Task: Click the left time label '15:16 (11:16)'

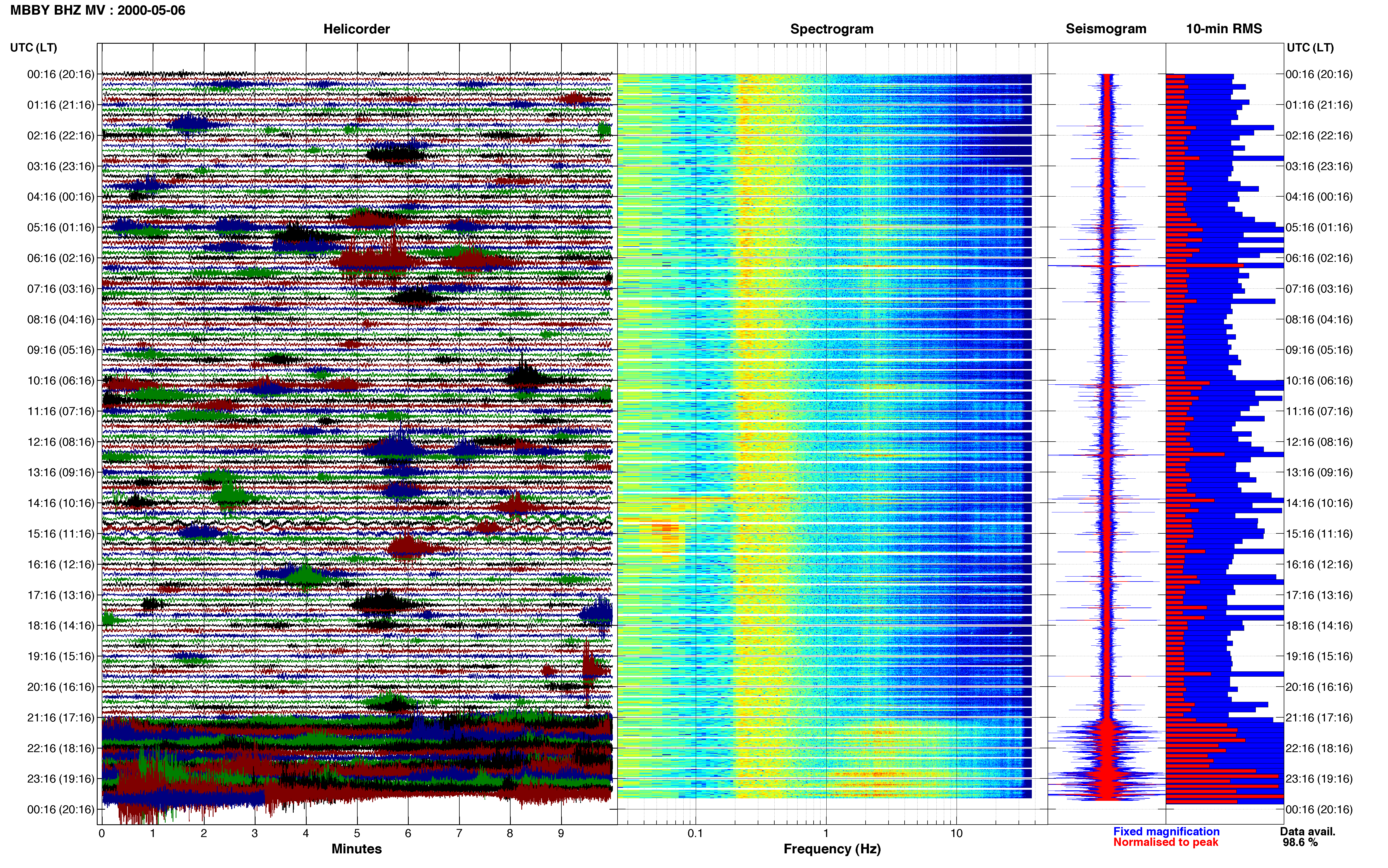Action: (x=61, y=534)
